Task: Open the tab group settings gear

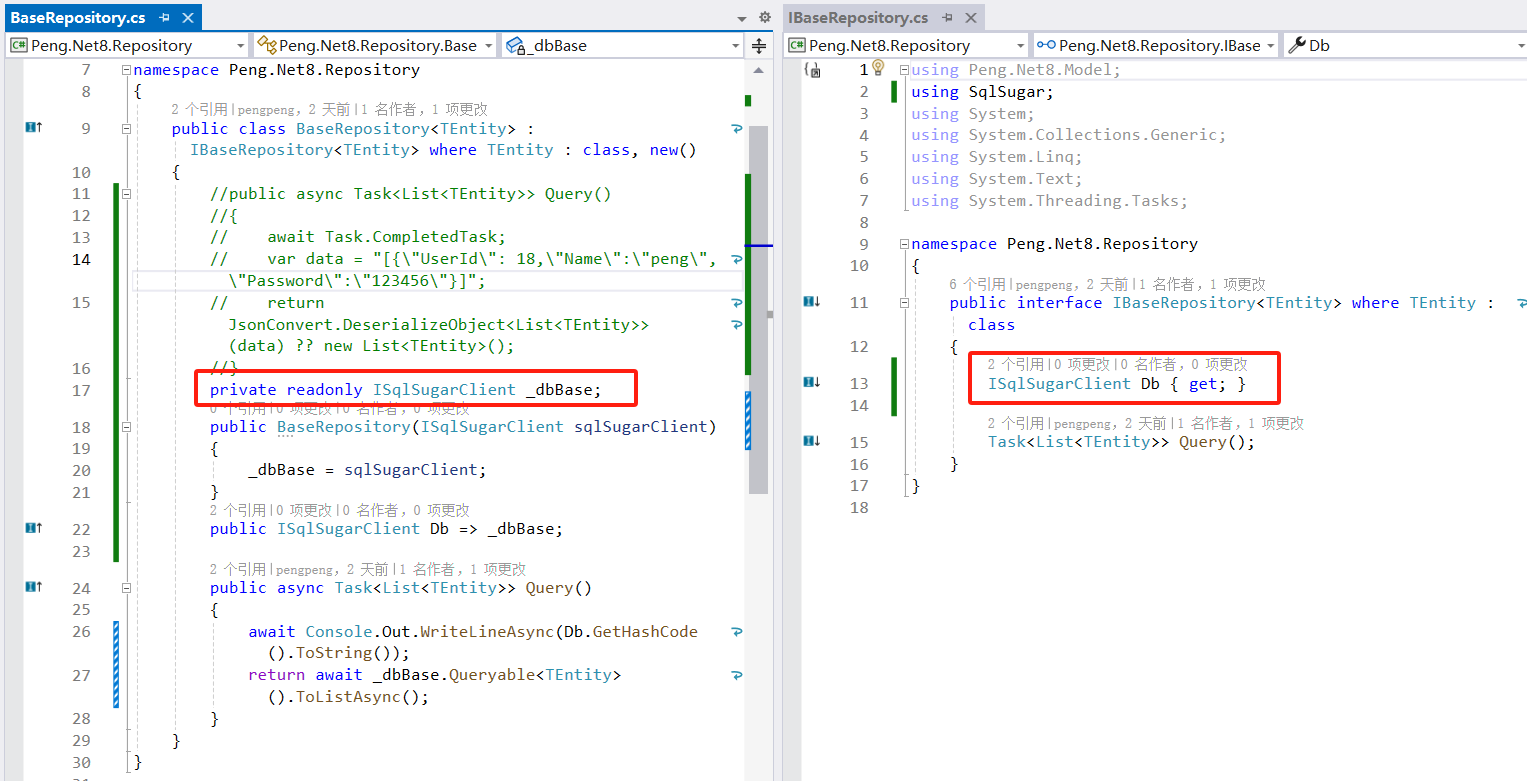Action: (765, 17)
